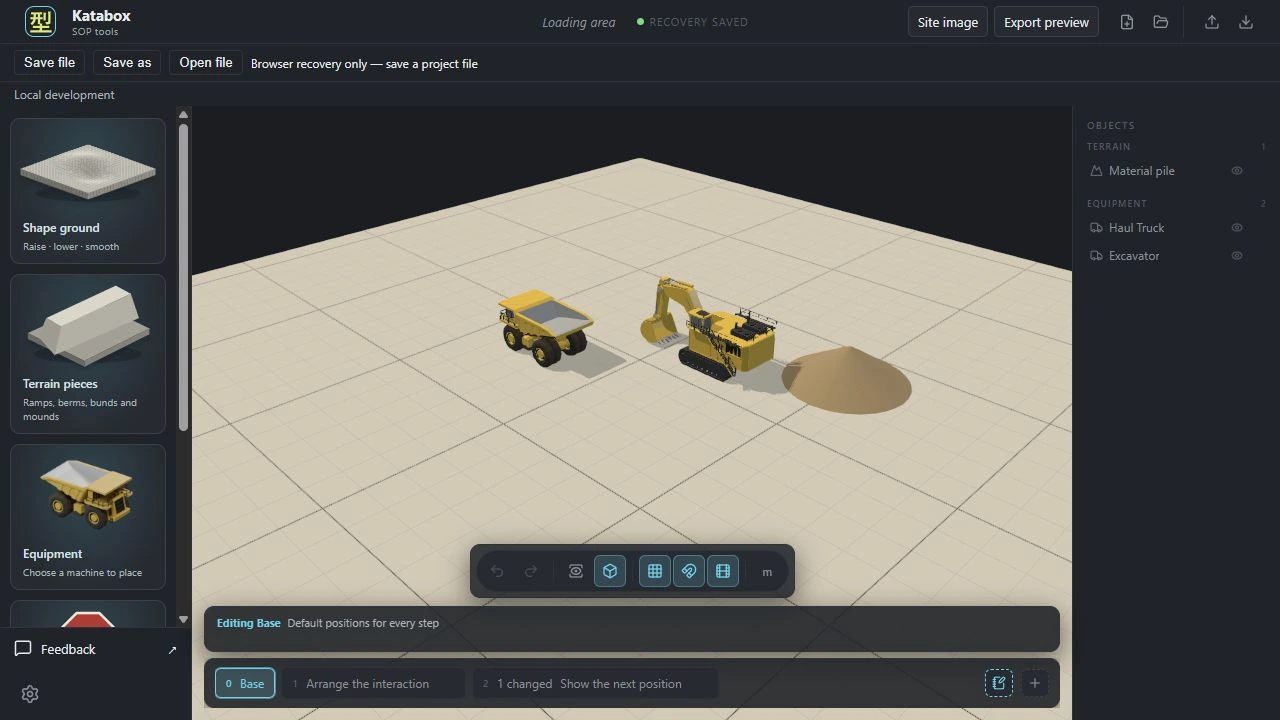Select the Base step tab

point(245,683)
